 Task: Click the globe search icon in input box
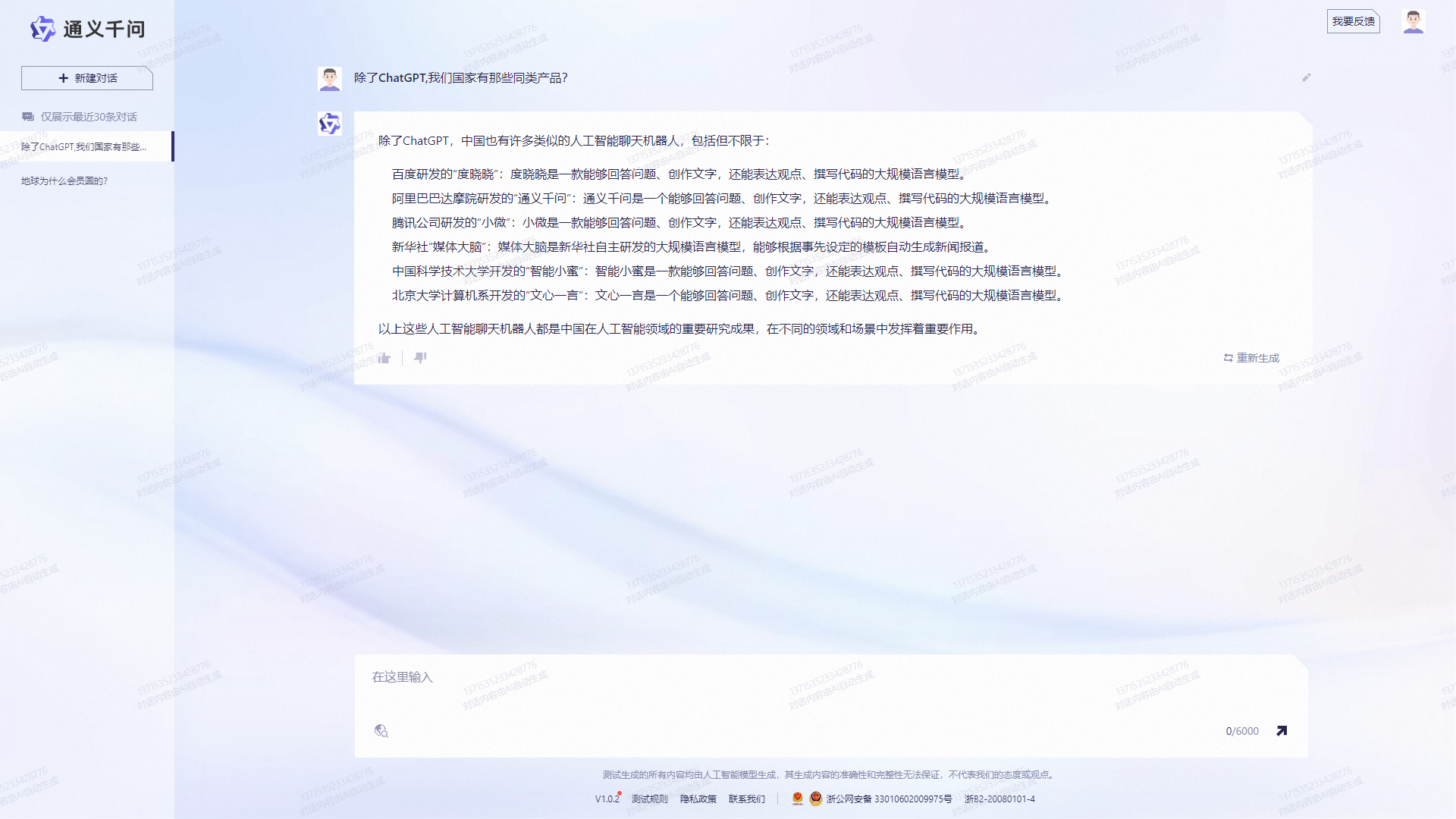point(381,731)
